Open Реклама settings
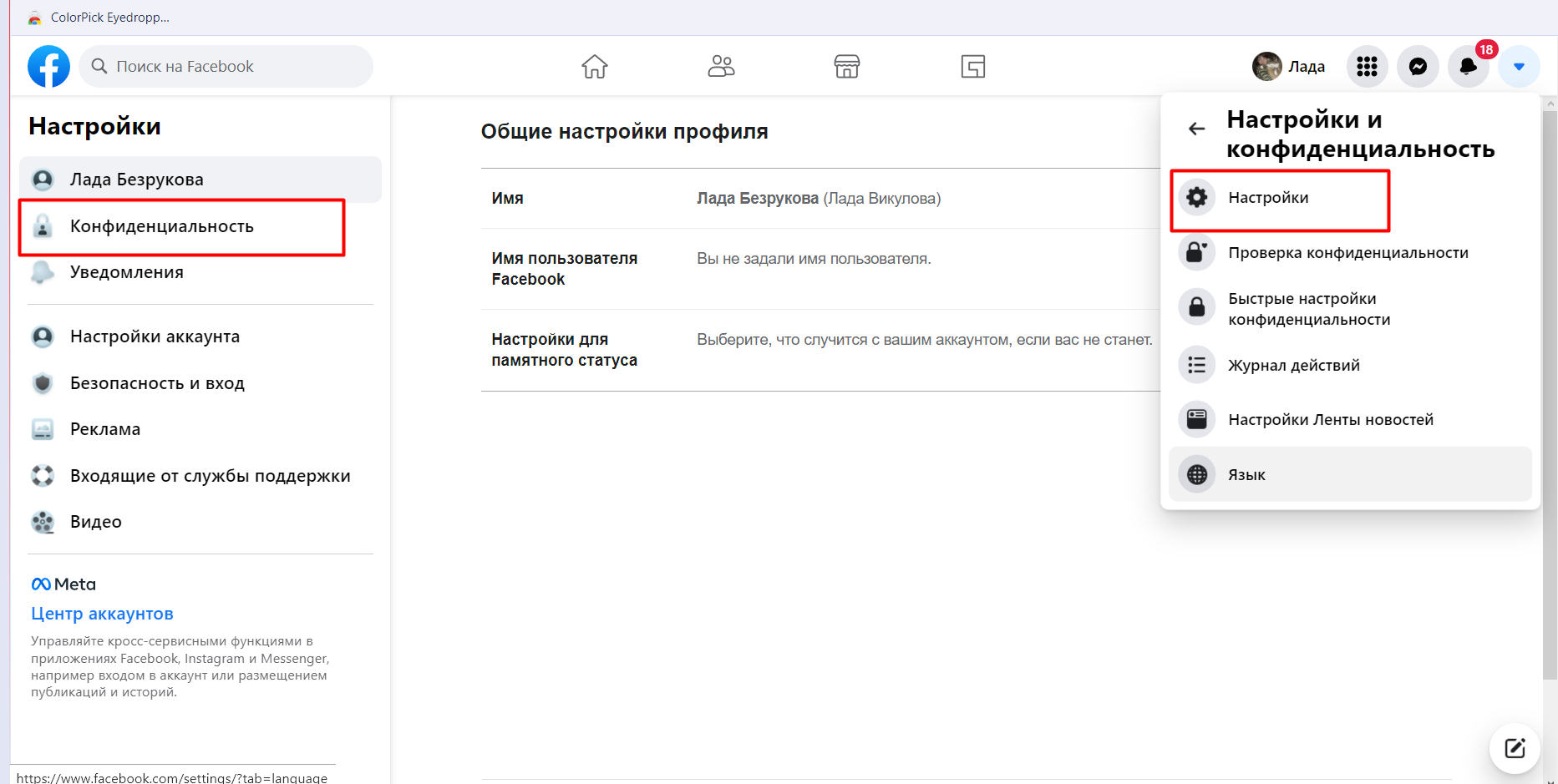 [x=200, y=429]
